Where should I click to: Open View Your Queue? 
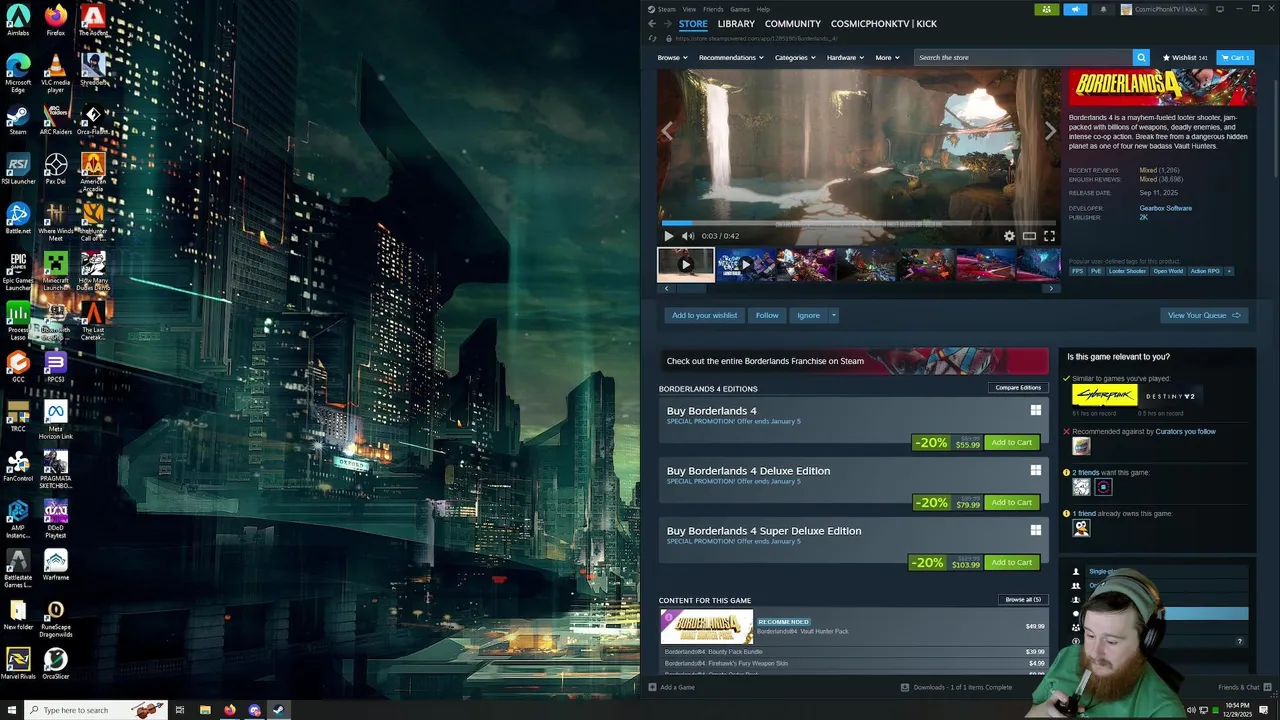[x=1204, y=316]
